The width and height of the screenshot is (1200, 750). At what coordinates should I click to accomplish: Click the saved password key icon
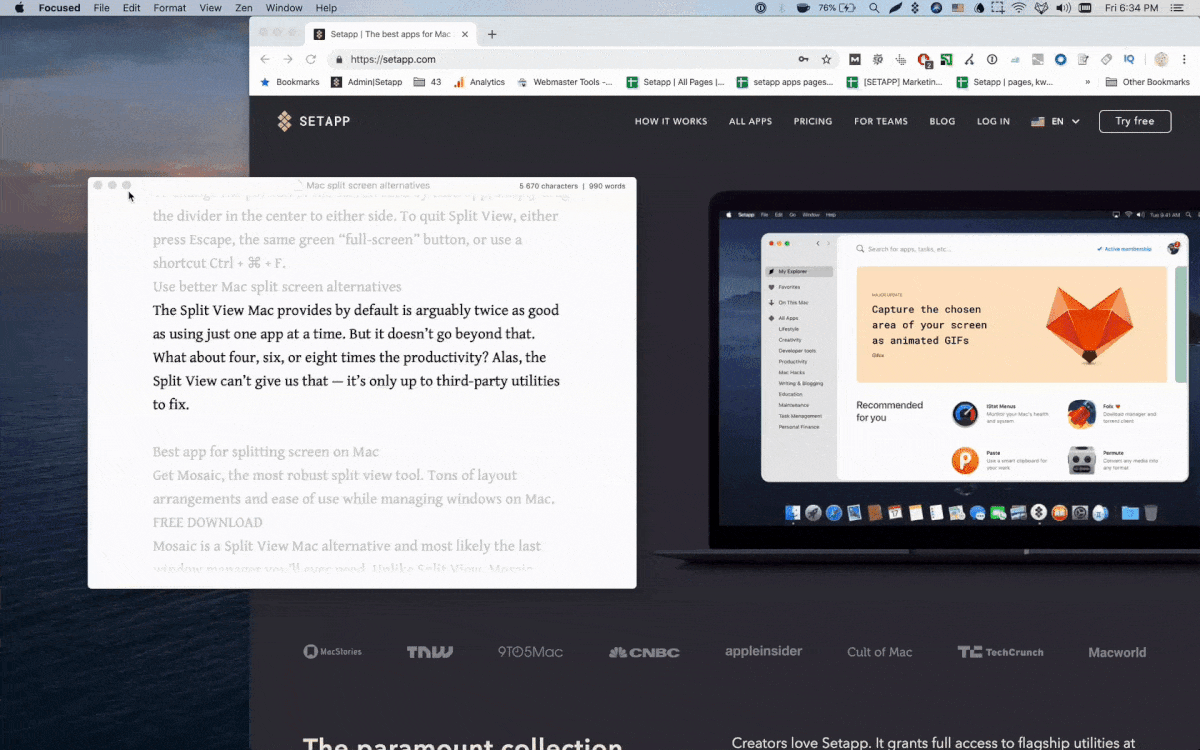[803, 59]
